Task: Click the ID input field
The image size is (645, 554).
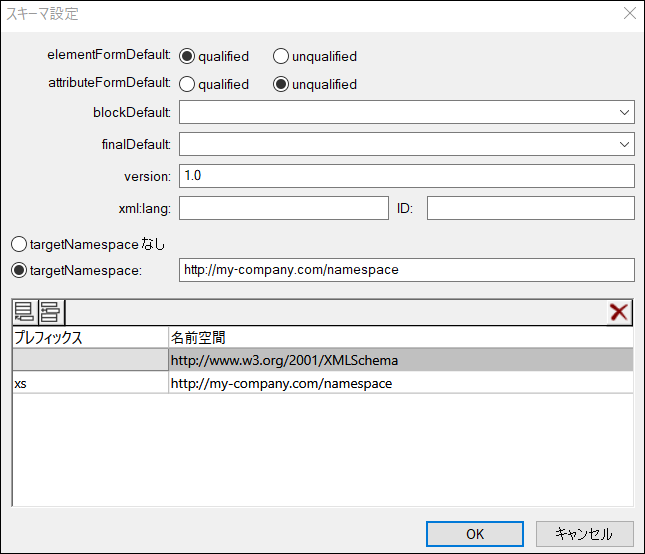Action: point(531,208)
